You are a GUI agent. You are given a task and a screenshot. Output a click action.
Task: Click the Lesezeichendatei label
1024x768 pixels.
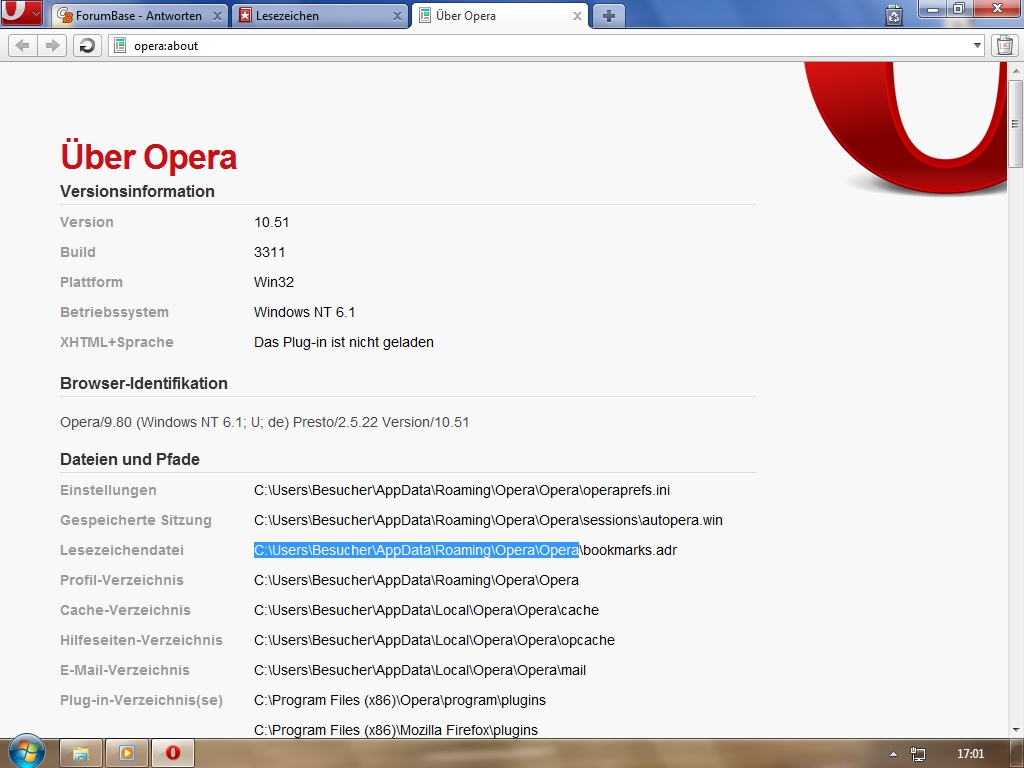point(121,550)
